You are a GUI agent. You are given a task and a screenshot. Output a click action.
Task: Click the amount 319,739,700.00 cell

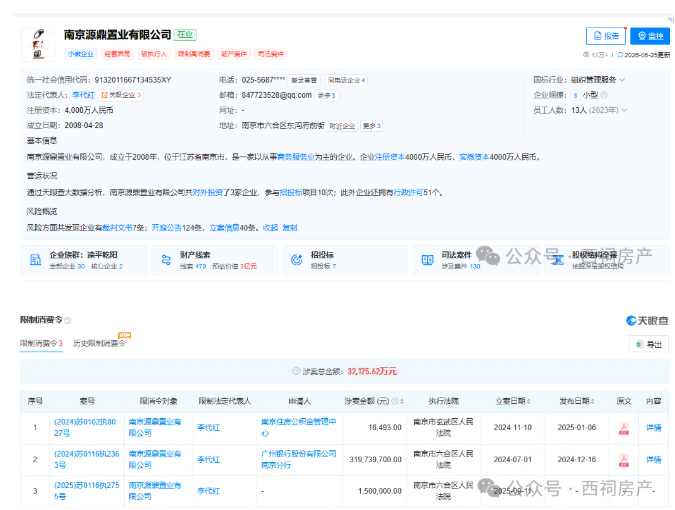[375, 459]
